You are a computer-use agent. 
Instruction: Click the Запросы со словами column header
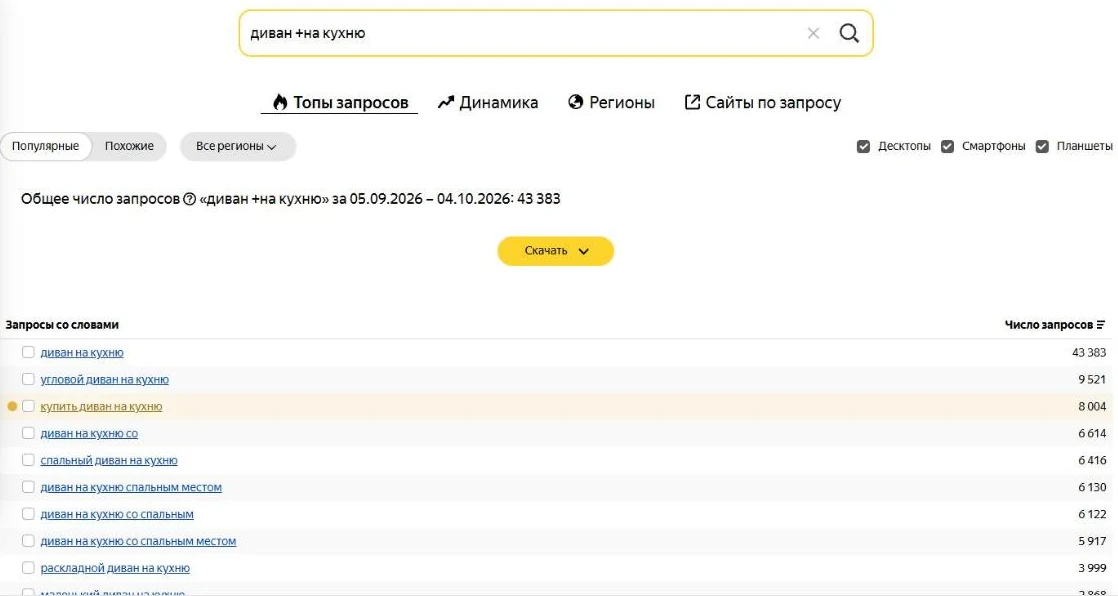click(62, 325)
